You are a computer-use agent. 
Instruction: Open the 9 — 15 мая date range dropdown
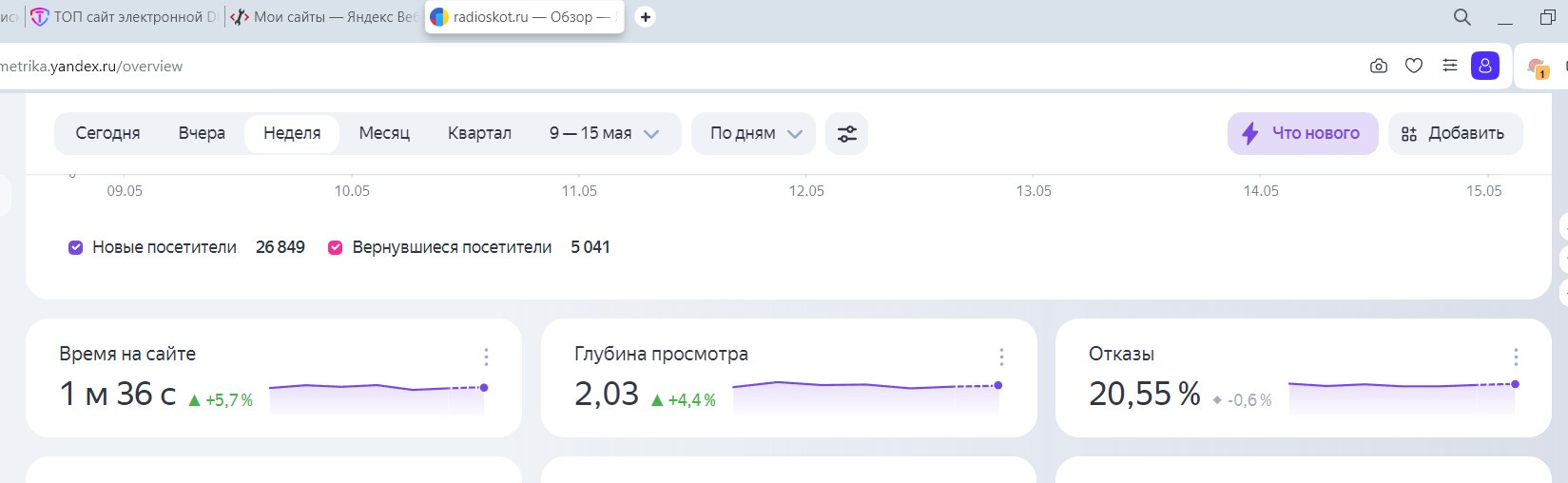tap(604, 133)
